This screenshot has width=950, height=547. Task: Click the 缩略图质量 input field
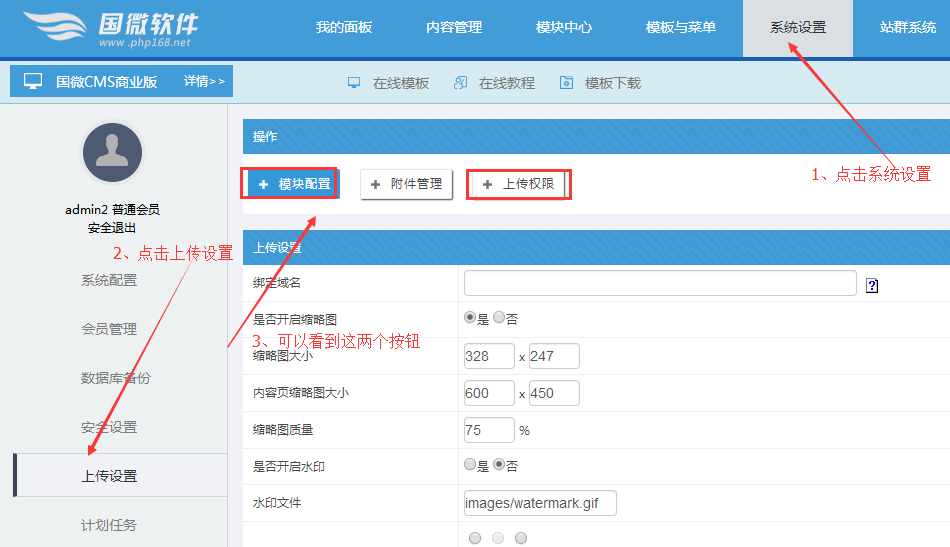tap(488, 430)
